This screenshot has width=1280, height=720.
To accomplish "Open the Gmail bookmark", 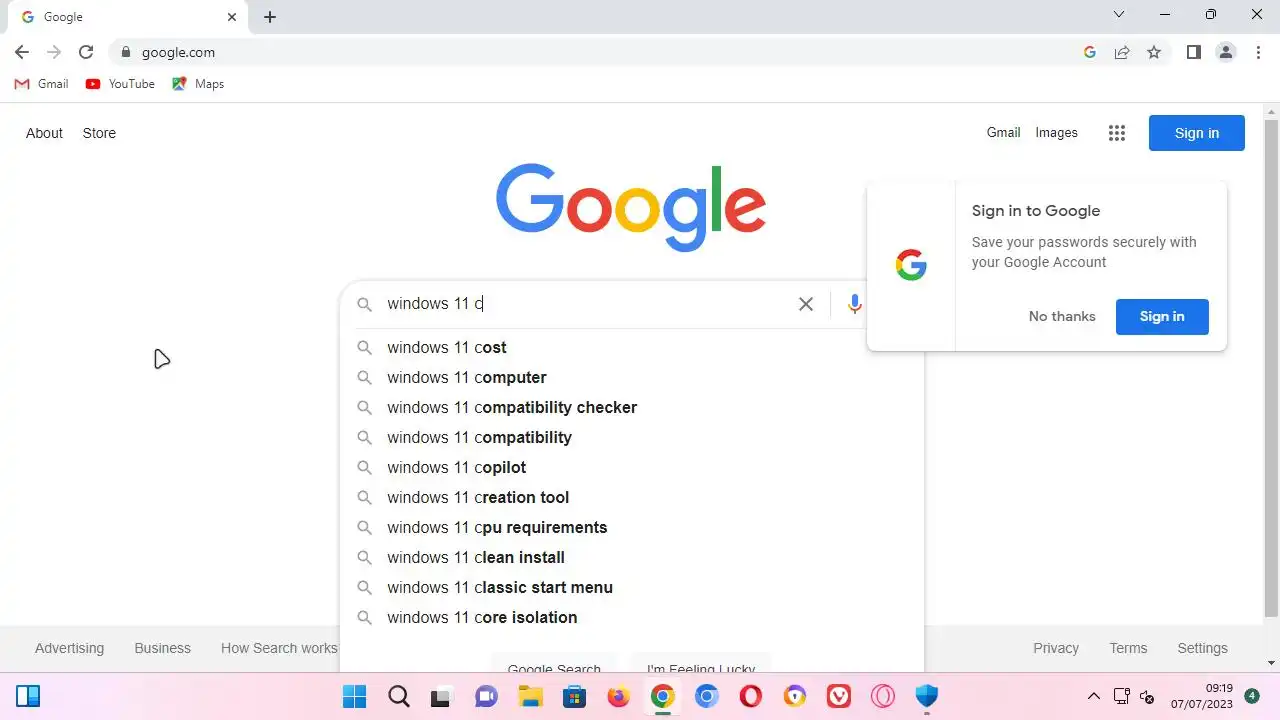I will pyautogui.click(x=42, y=84).
